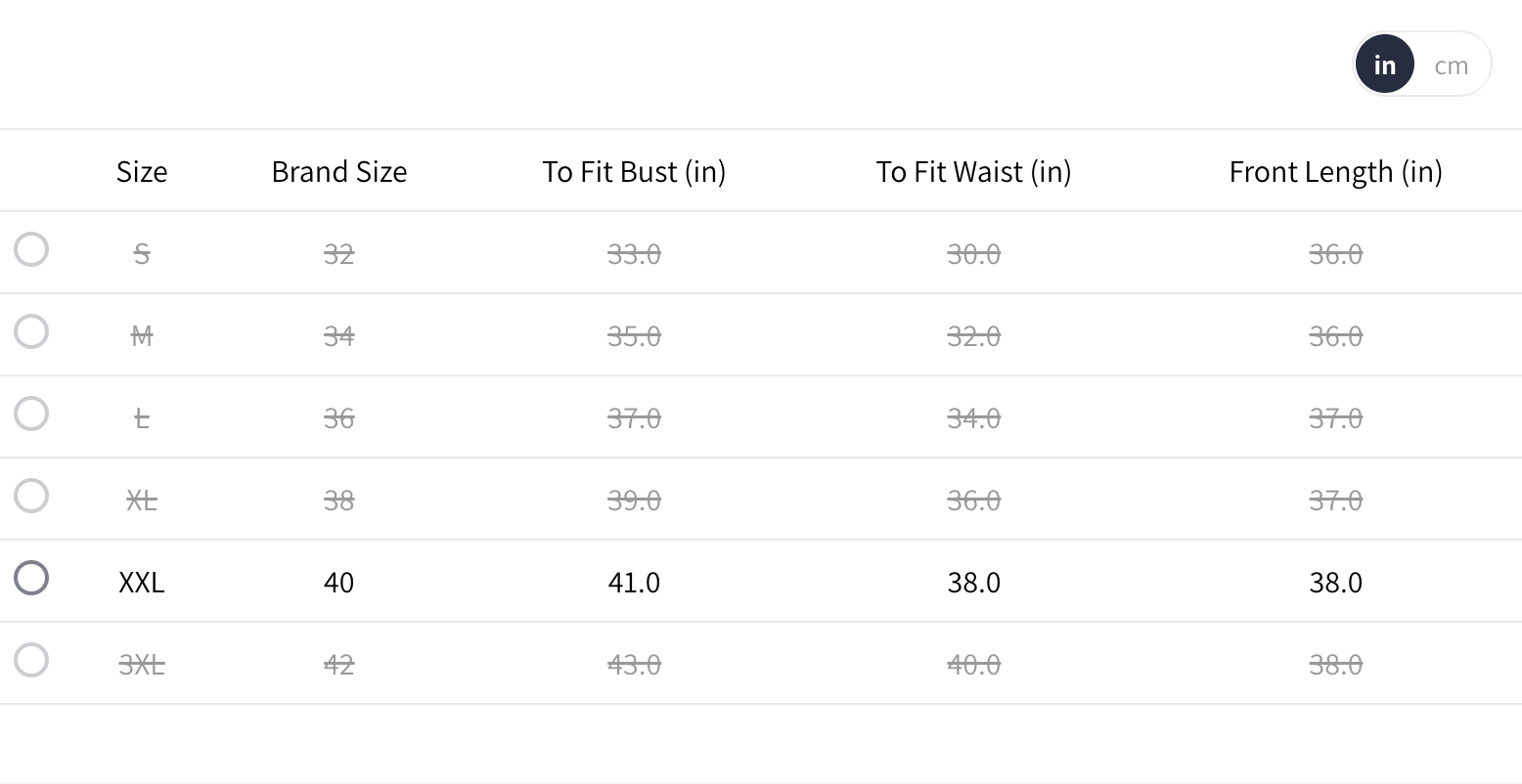The width and height of the screenshot is (1522, 784).
Task: Select the 3XL size radio button
Action: tap(31, 660)
